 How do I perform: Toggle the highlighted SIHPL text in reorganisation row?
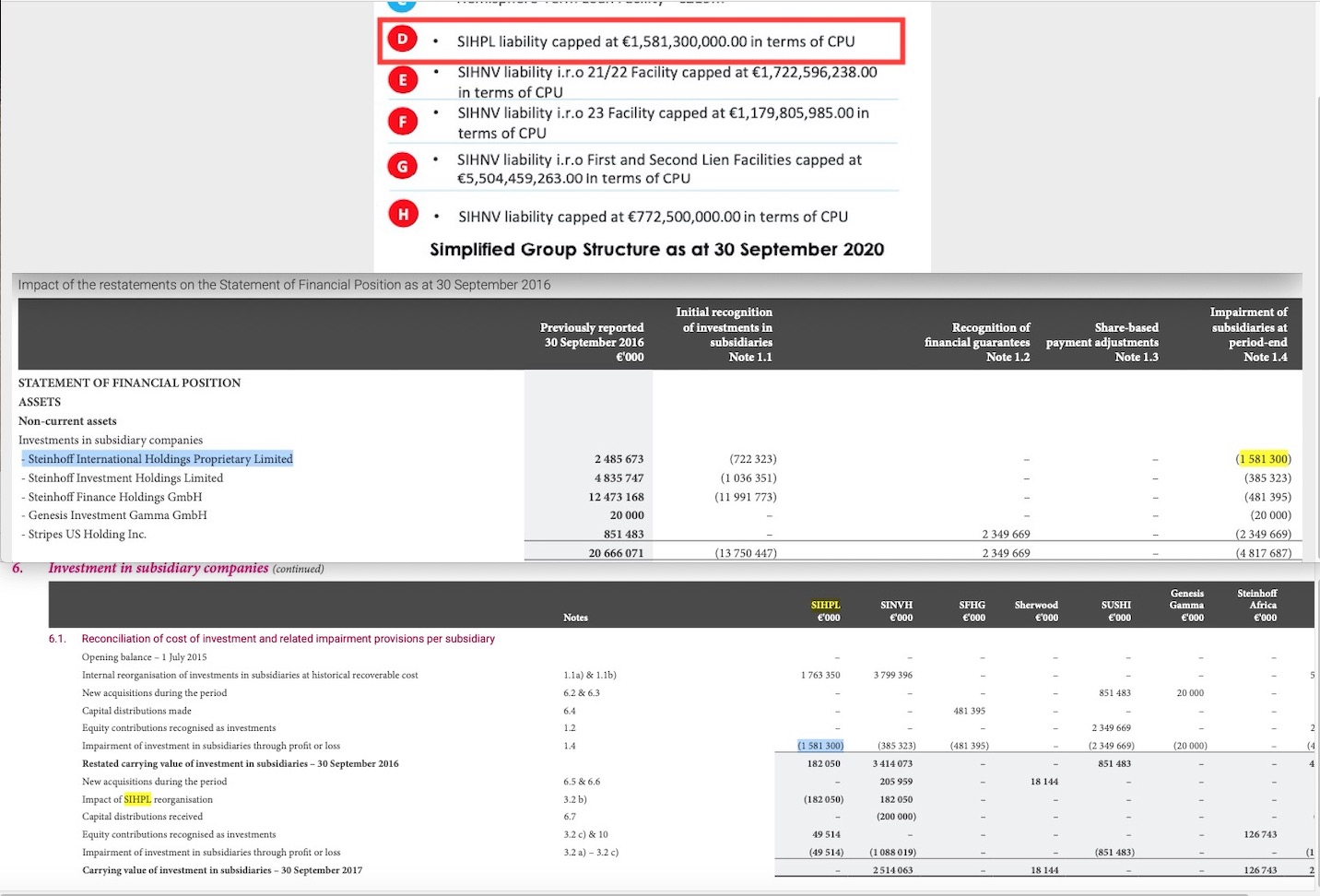[x=136, y=799]
